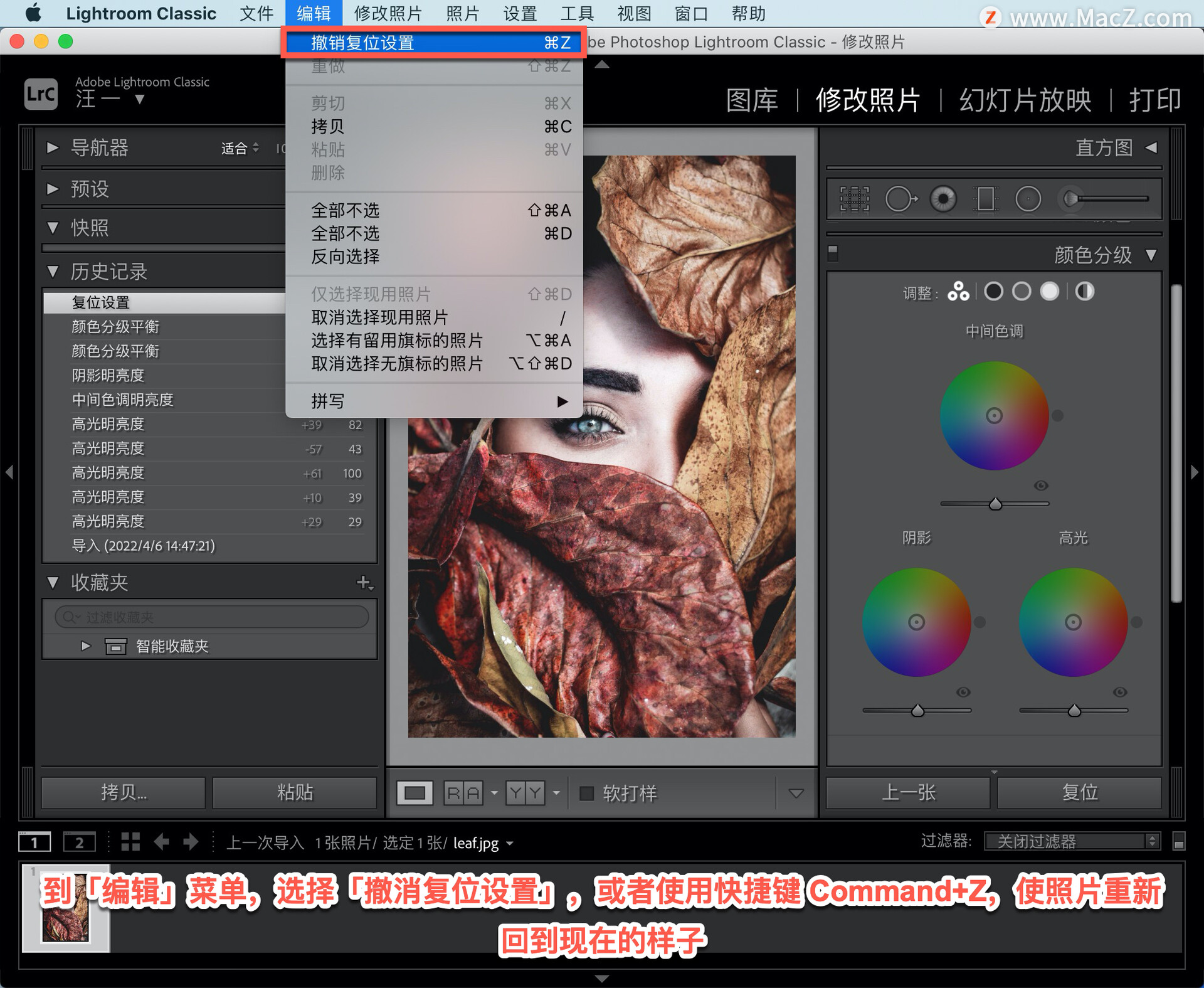The width and height of the screenshot is (1204, 988).
Task: Choose Copy from the Edit menu
Action: click(x=433, y=126)
